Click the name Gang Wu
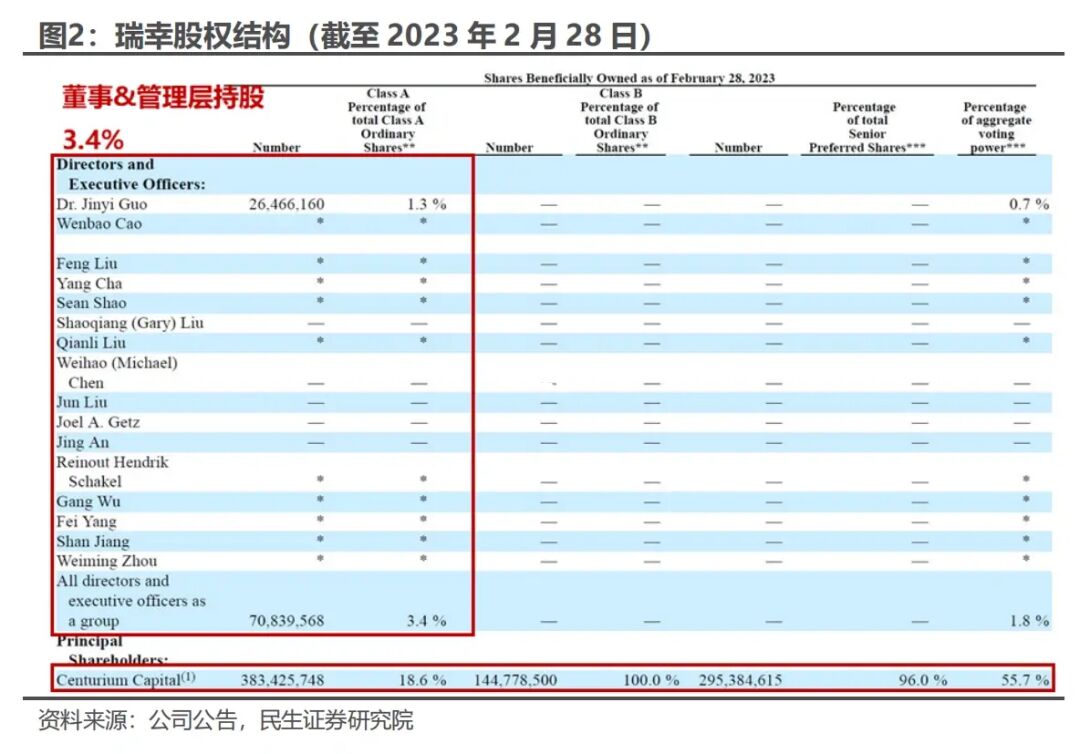This screenshot has width=1080, height=754. point(88,501)
